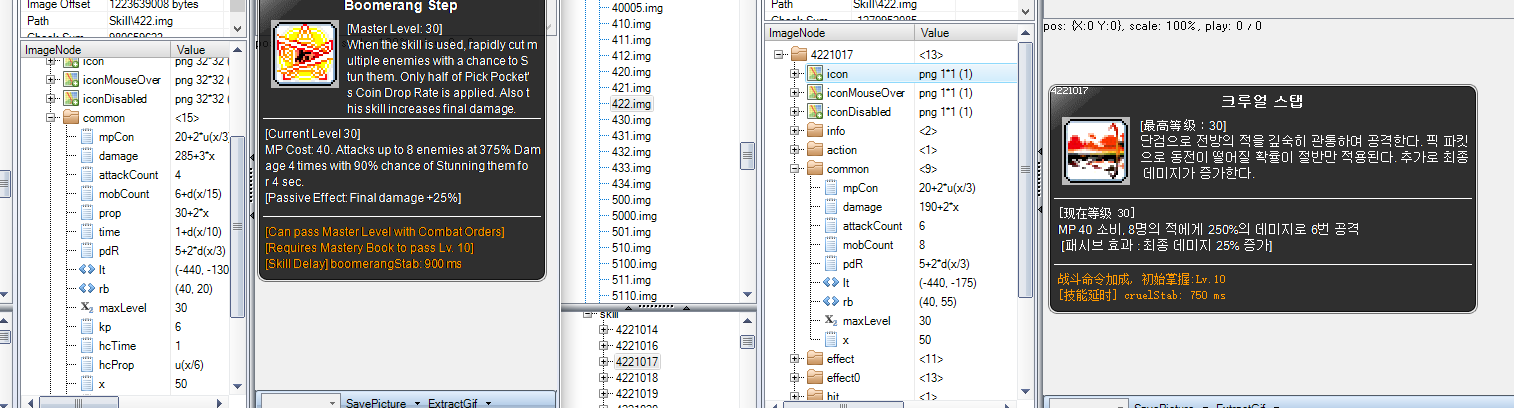Click the effect0 folder icon
This screenshot has height=408, width=1514.
tap(815, 378)
